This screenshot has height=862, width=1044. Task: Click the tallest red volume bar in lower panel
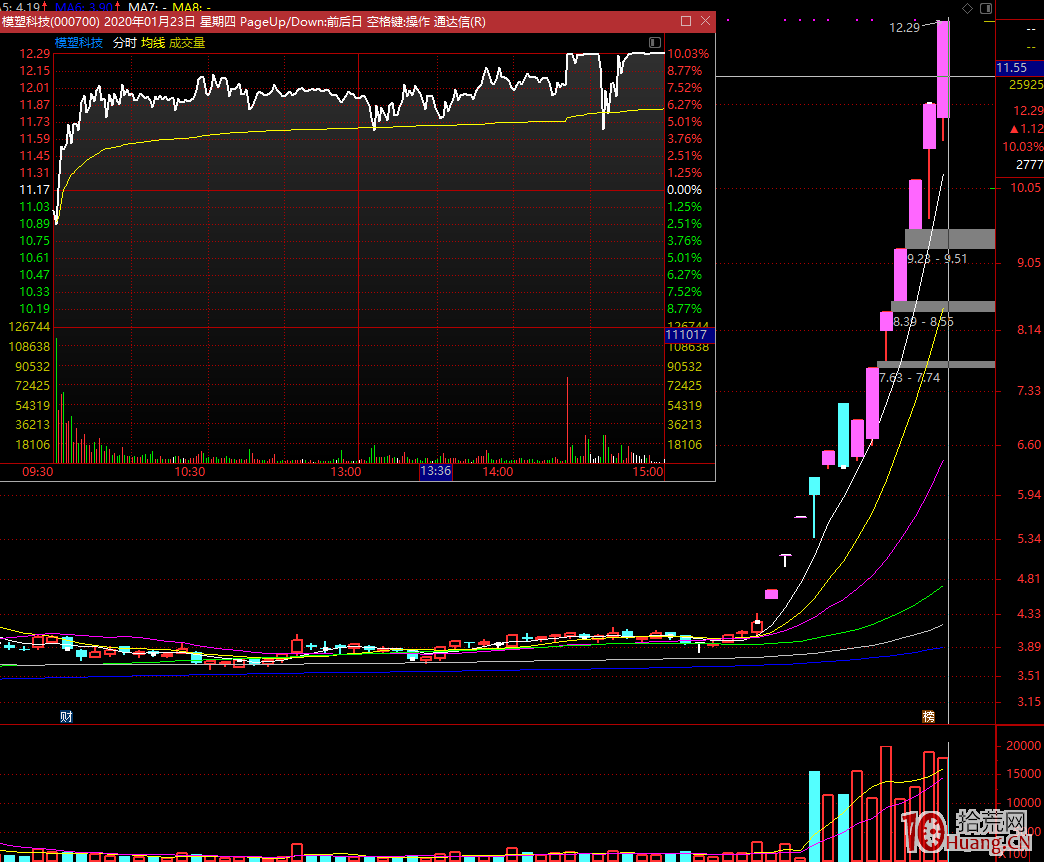(886, 803)
